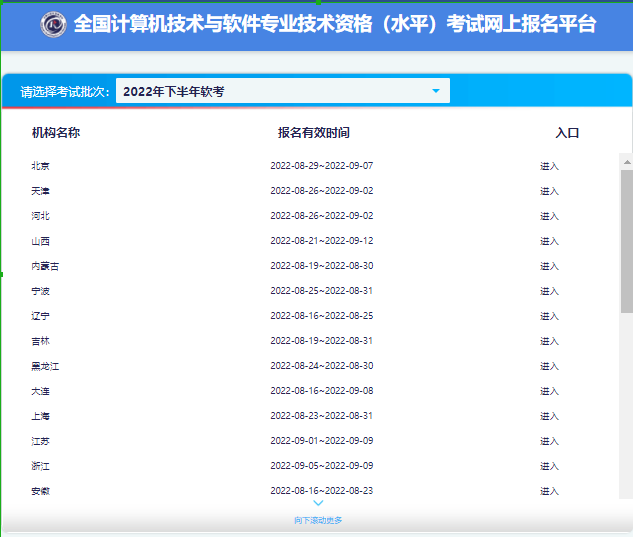Click the 辽宁 institution name
The width and height of the screenshot is (633, 537).
(40, 316)
